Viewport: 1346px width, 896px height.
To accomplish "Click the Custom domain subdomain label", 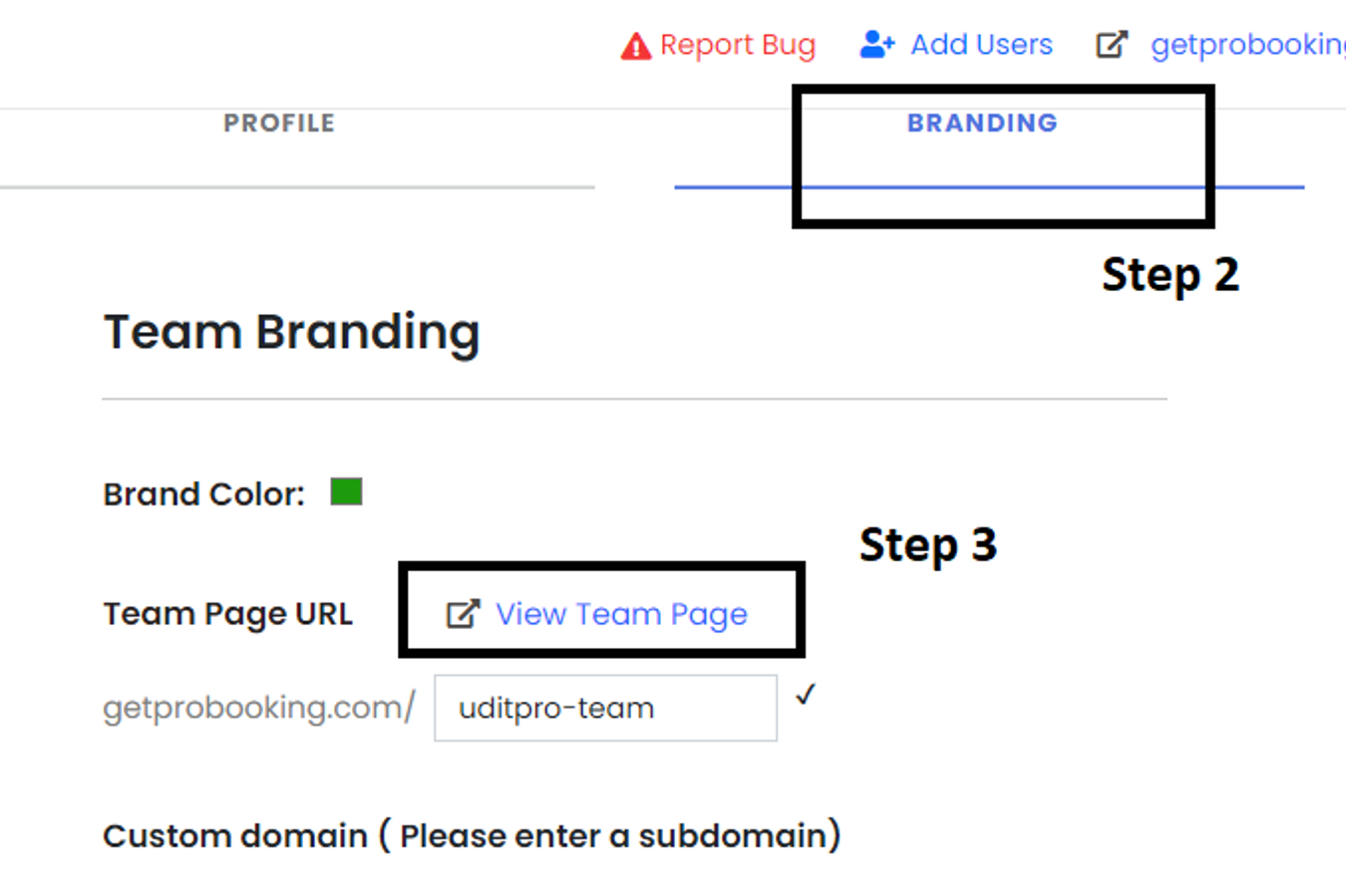I will [x=472, y=835].
